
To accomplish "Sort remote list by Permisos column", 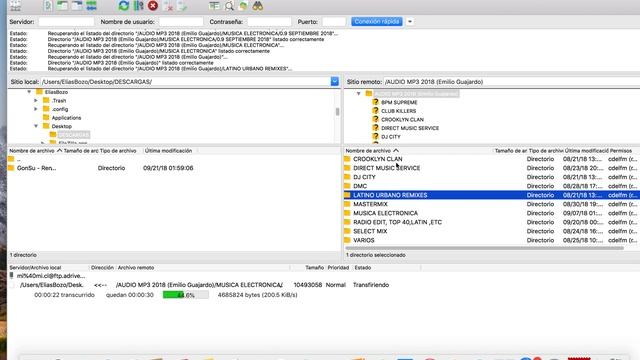I will point(621,151).
